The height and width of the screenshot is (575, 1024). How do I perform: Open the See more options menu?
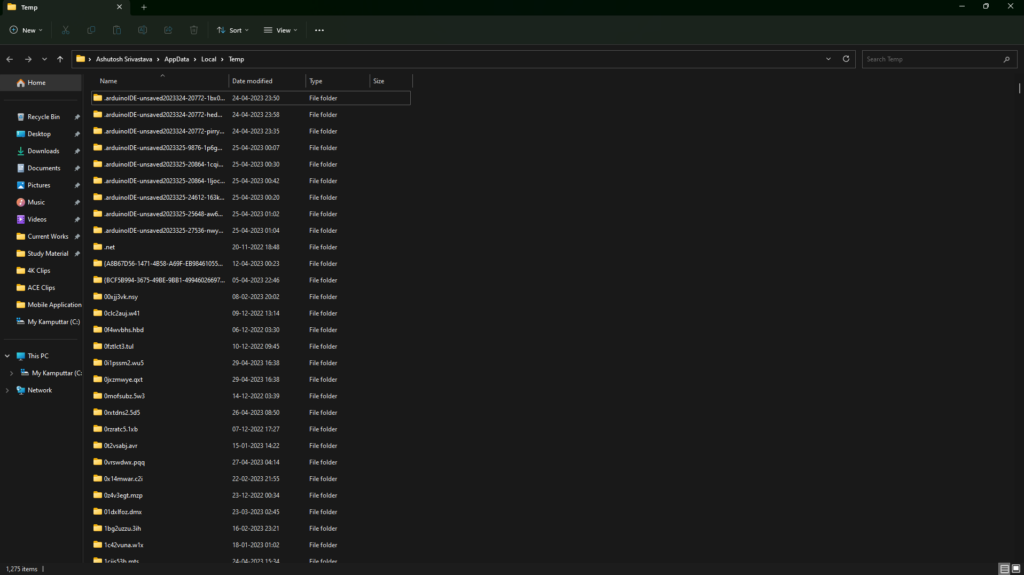[319, 30]
